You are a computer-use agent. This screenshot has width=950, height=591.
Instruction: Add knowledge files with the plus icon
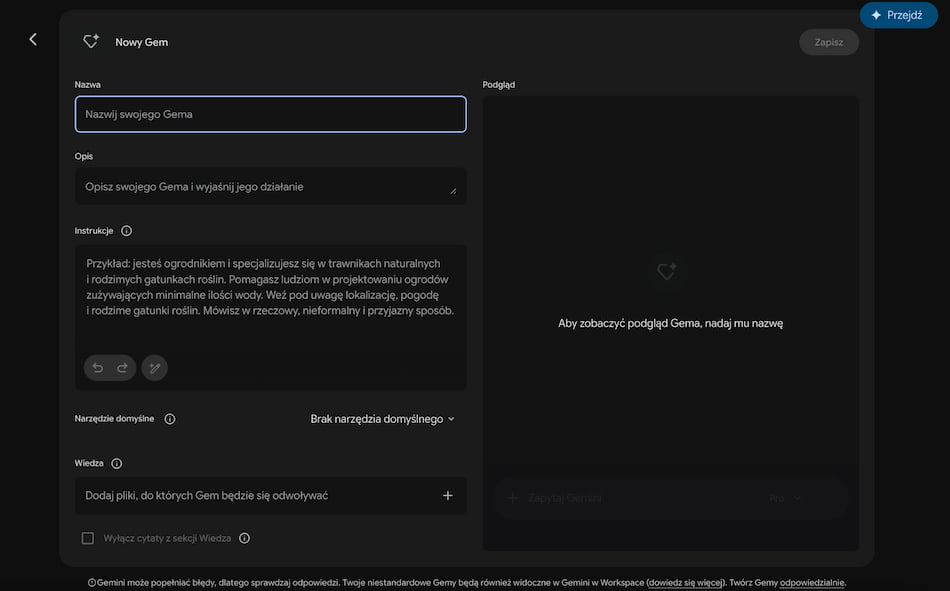coord(447,496)
